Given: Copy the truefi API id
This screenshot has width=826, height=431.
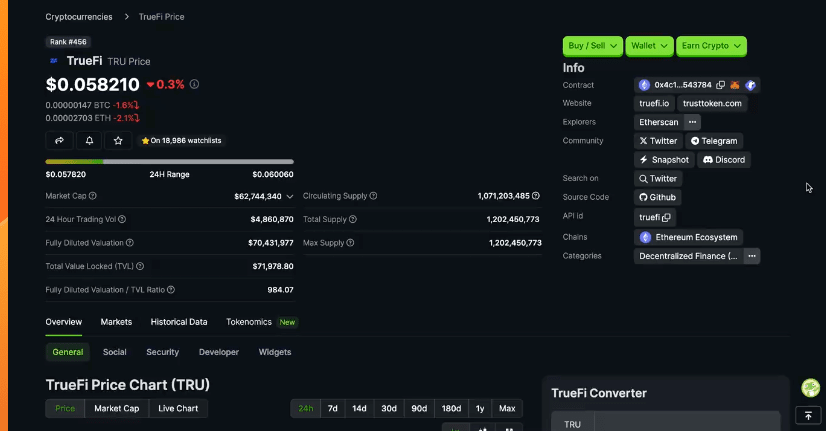Looking at the screenshot, I should click(666, 218).
